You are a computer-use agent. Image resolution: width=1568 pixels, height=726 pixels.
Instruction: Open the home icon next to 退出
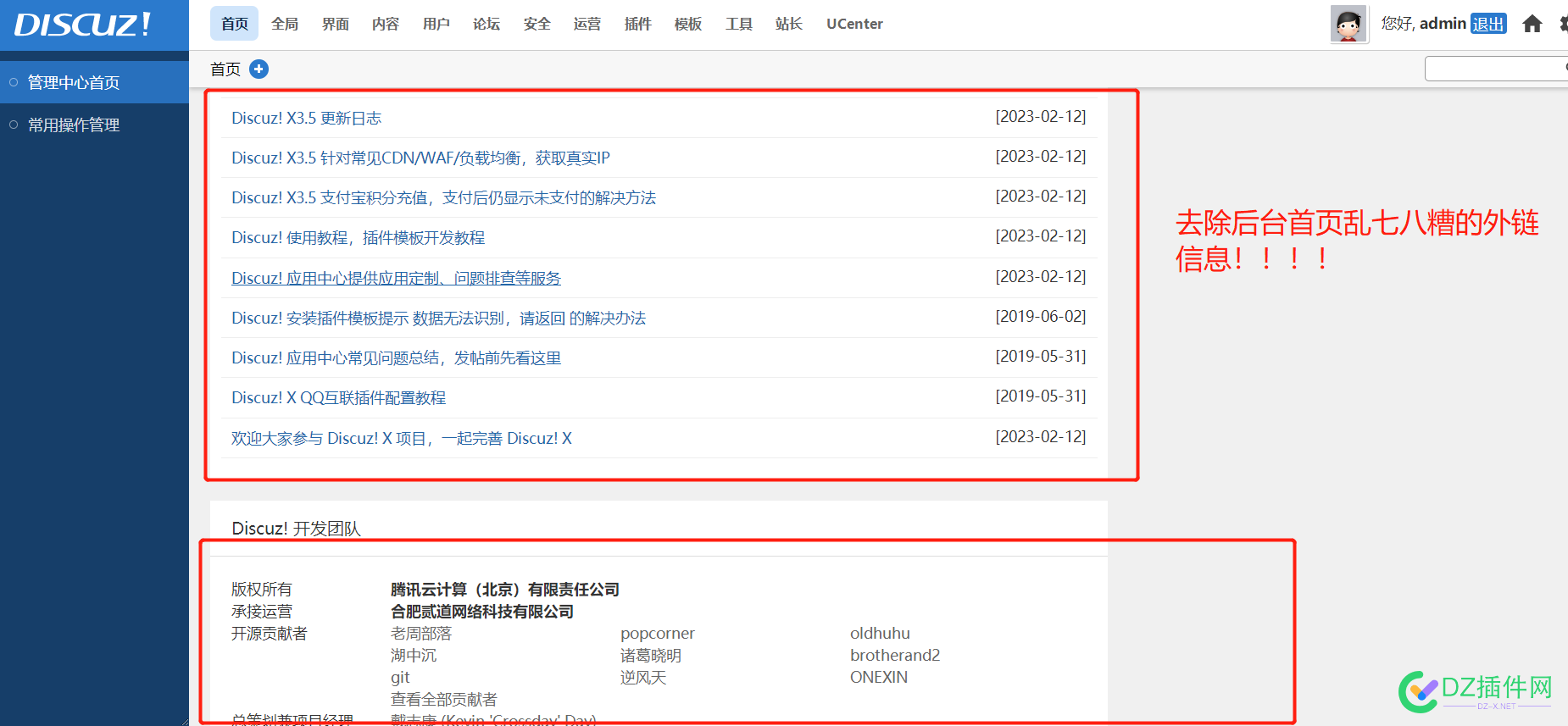(1532, 24)
